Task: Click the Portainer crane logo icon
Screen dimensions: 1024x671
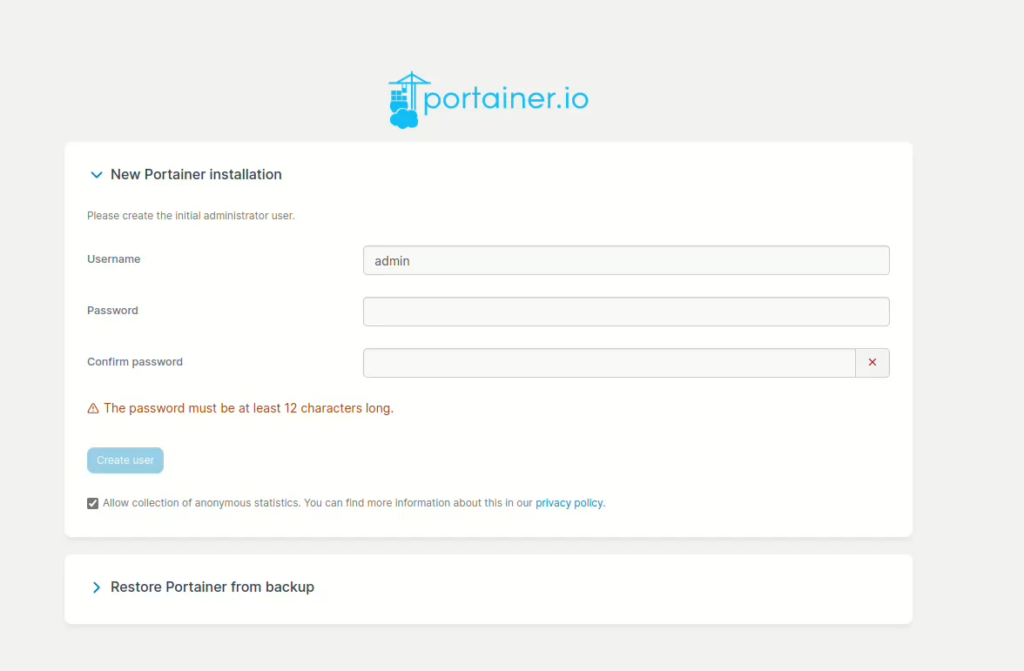Action: point(407,100)
